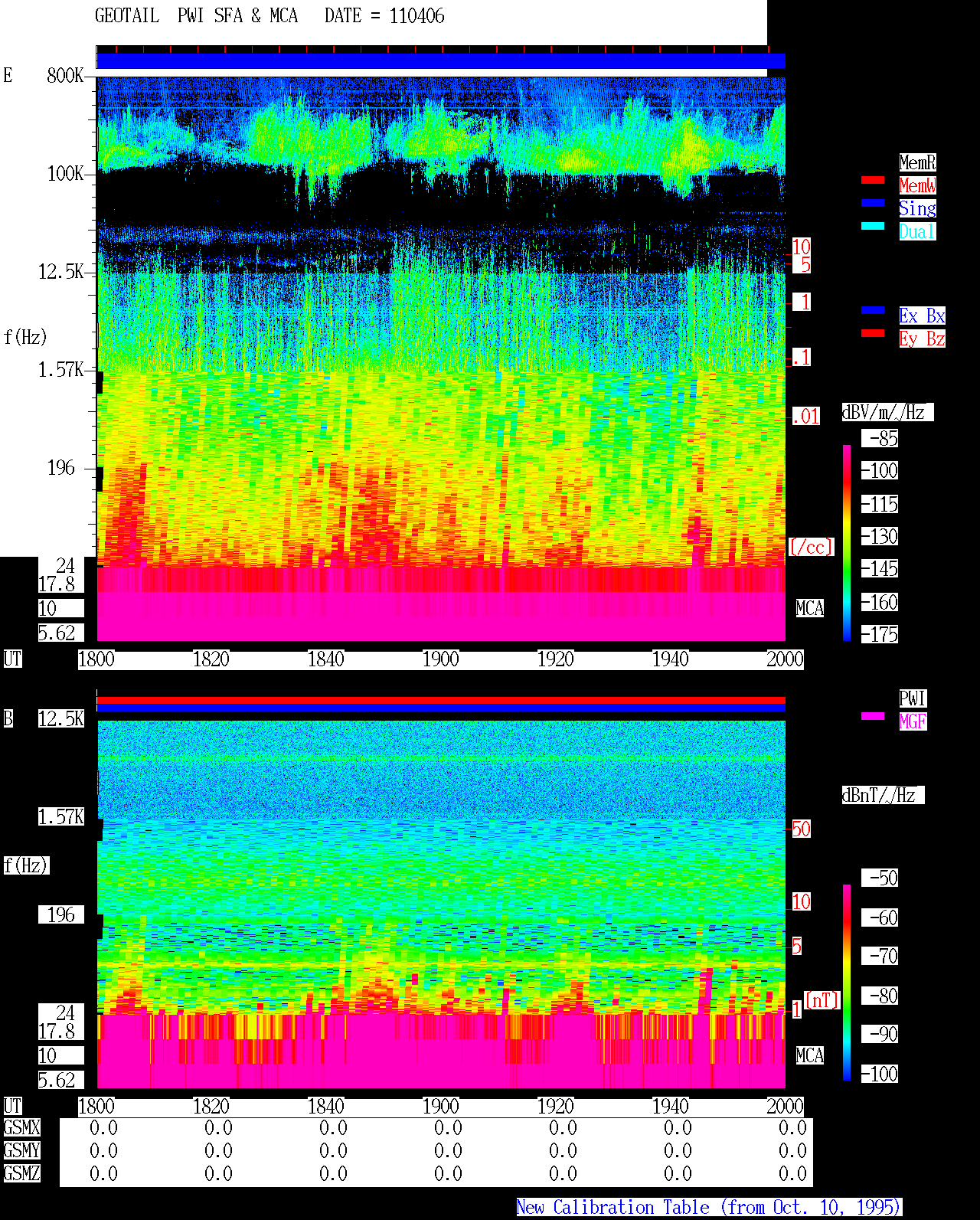The width and height of the screenshot is (980, 1220).
Task: Click the -50 colorbar tick value
Action: coord(880,878)
